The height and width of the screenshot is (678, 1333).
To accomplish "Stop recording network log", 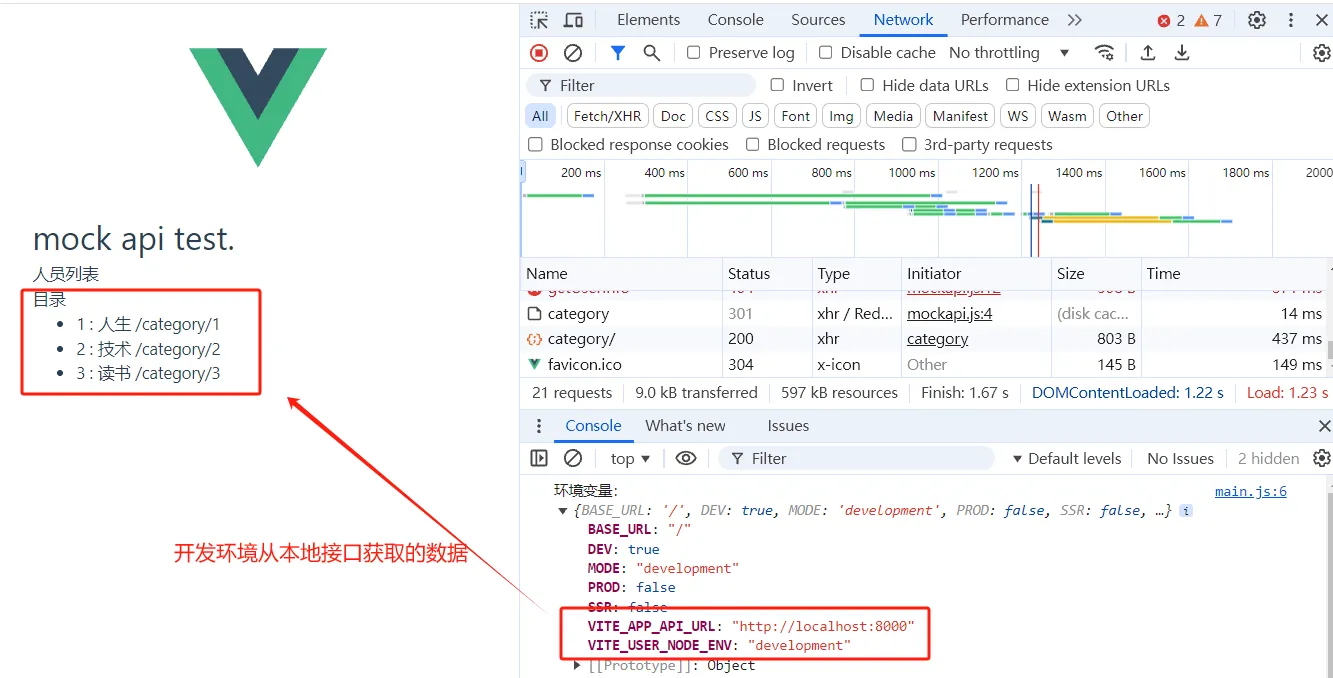I will coord(539,53).
